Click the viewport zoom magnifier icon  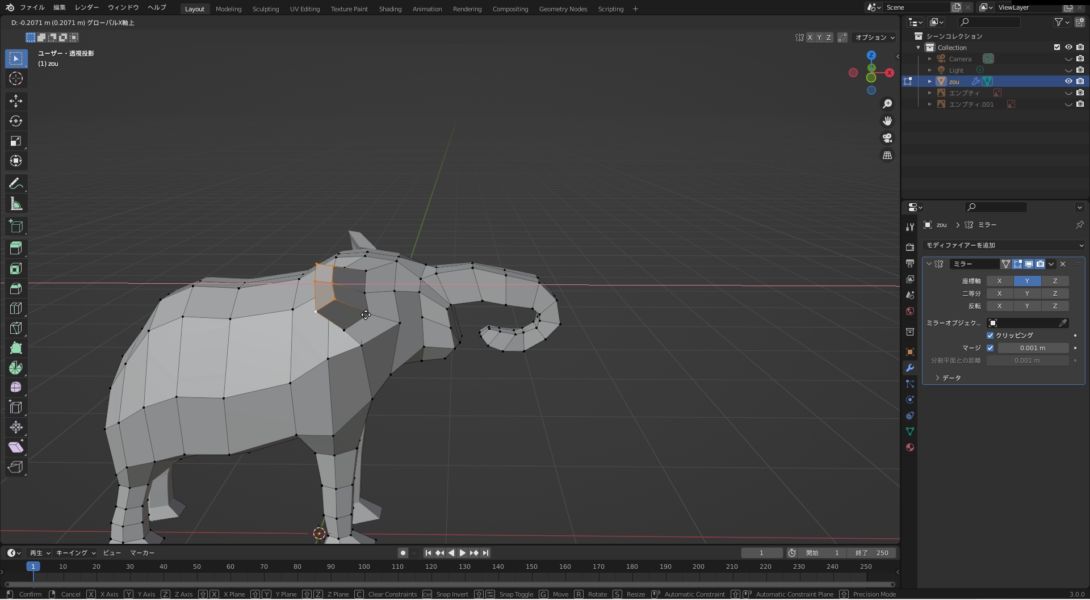click(887, 104)
